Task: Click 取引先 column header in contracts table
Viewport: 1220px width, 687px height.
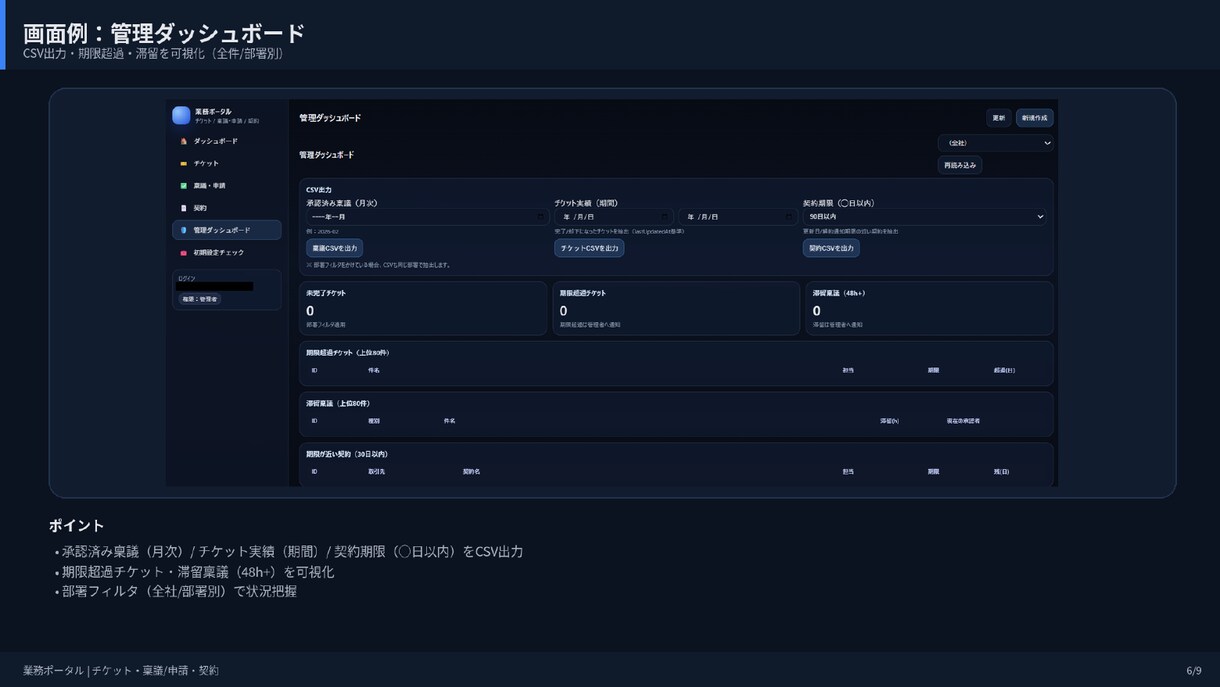Action: [376, 471]
